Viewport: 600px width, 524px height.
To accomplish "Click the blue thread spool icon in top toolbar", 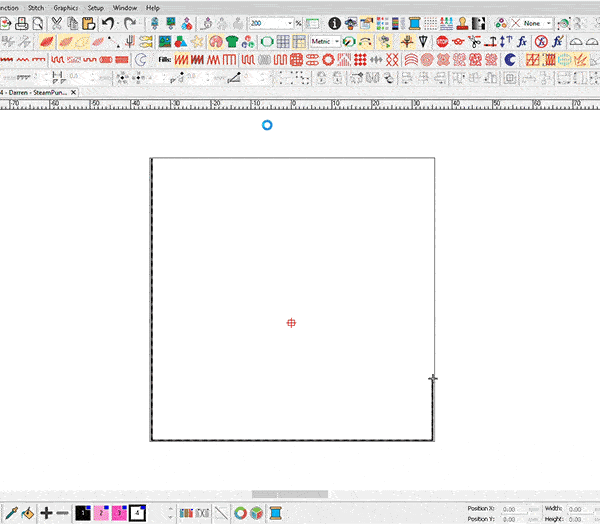I will (414, 24).
